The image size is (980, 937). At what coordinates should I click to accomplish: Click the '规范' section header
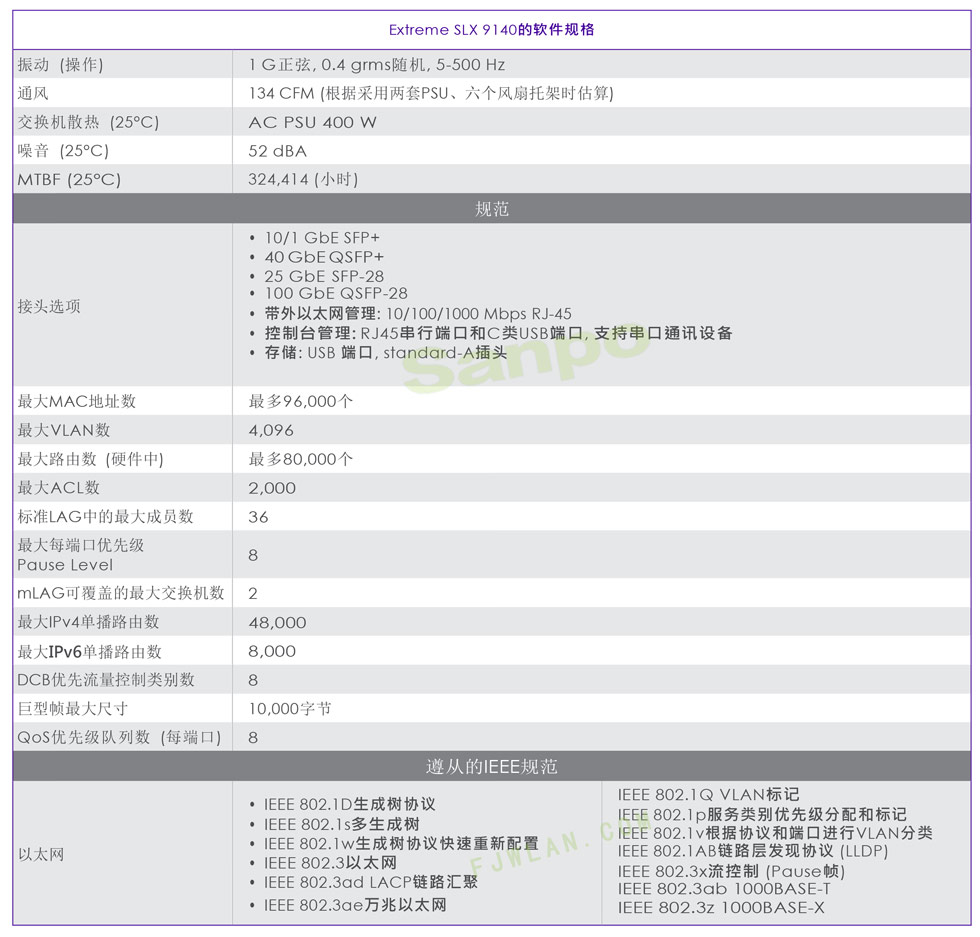tap(491, 208)
